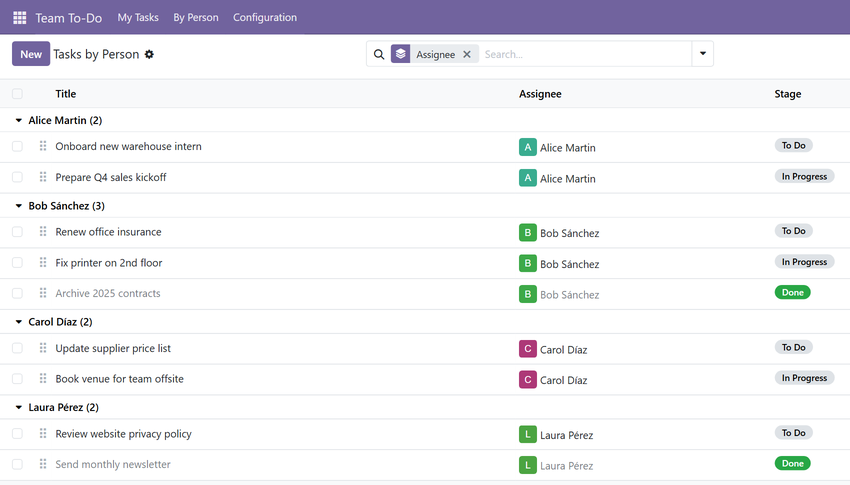Check the Prepare Q4 sales kickoff row
Image resolution: width=850 pixels, height=485 pixels.
click(17, 177)
